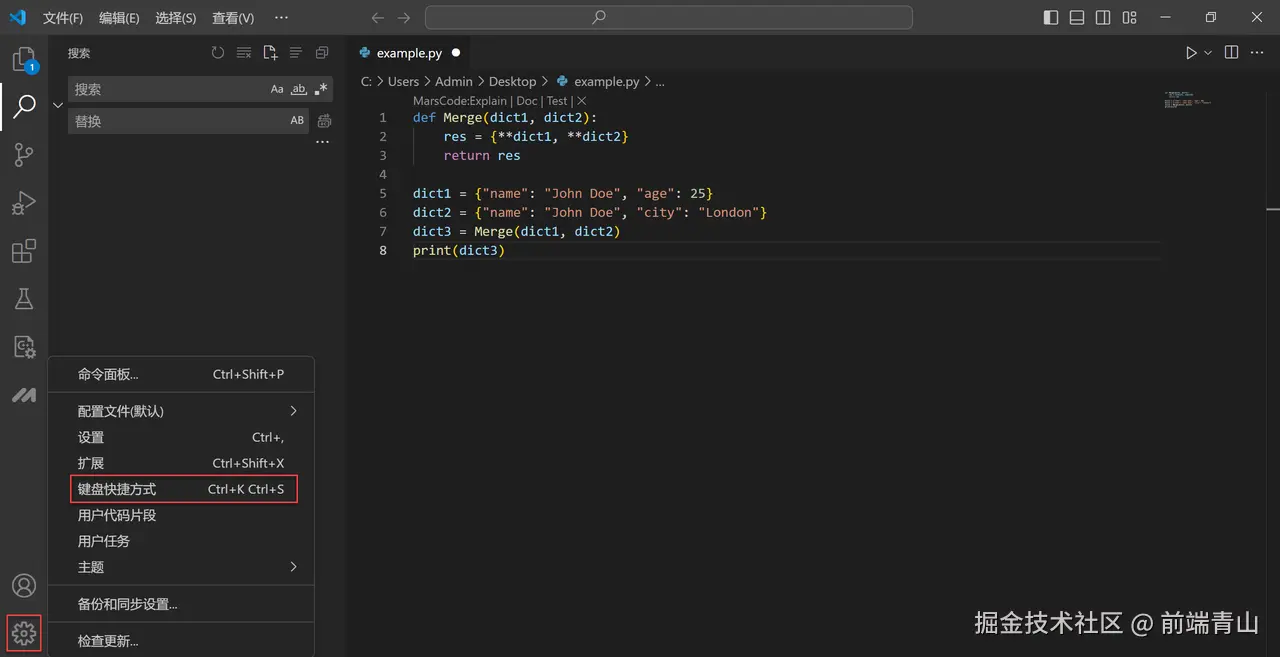The width and height of the screenshot is (1280, 657).
Task: Open the title bar overflow menu ellipsis
Action: [x=281, y=18]
